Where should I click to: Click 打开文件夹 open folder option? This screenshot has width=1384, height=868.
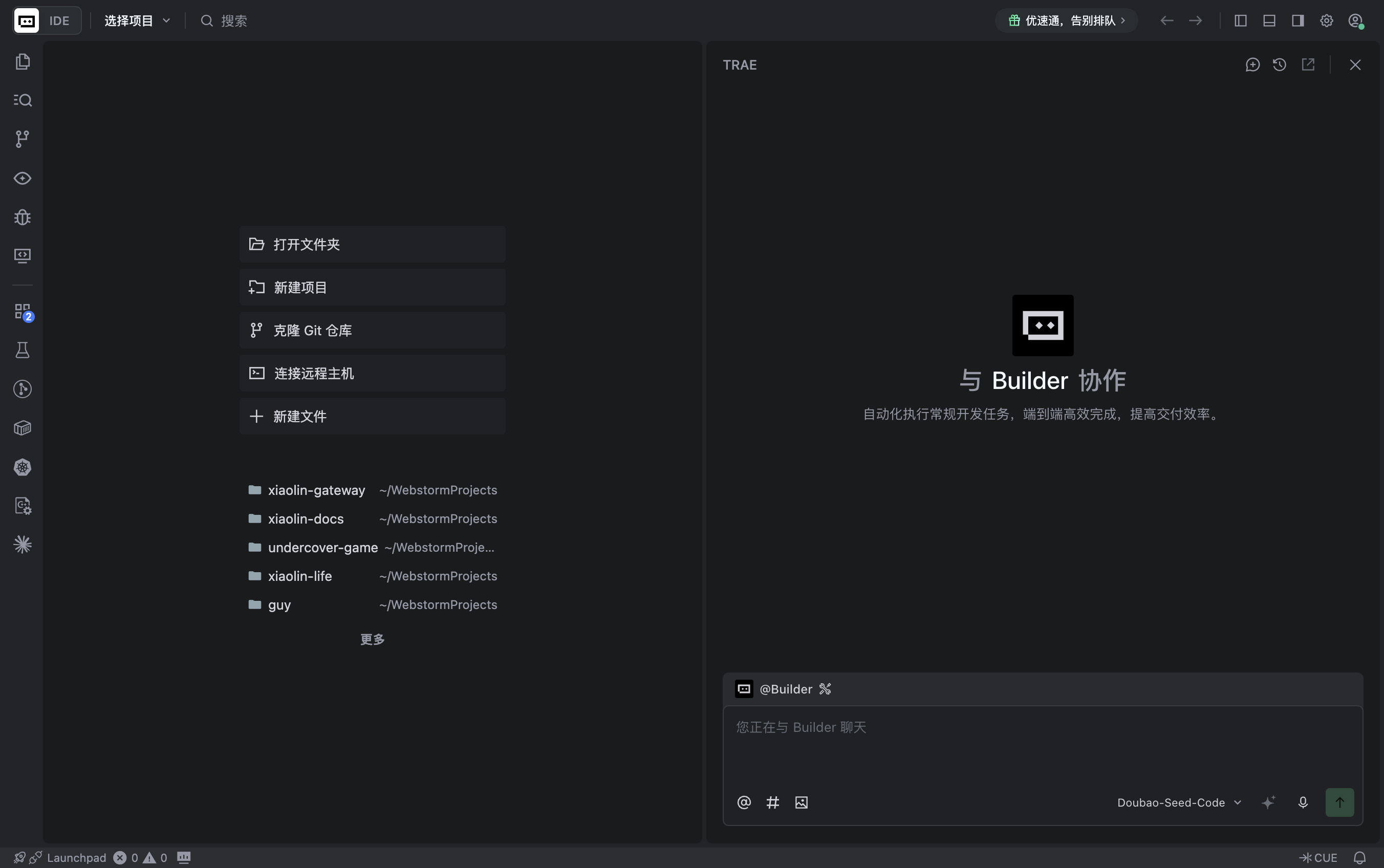373,244
